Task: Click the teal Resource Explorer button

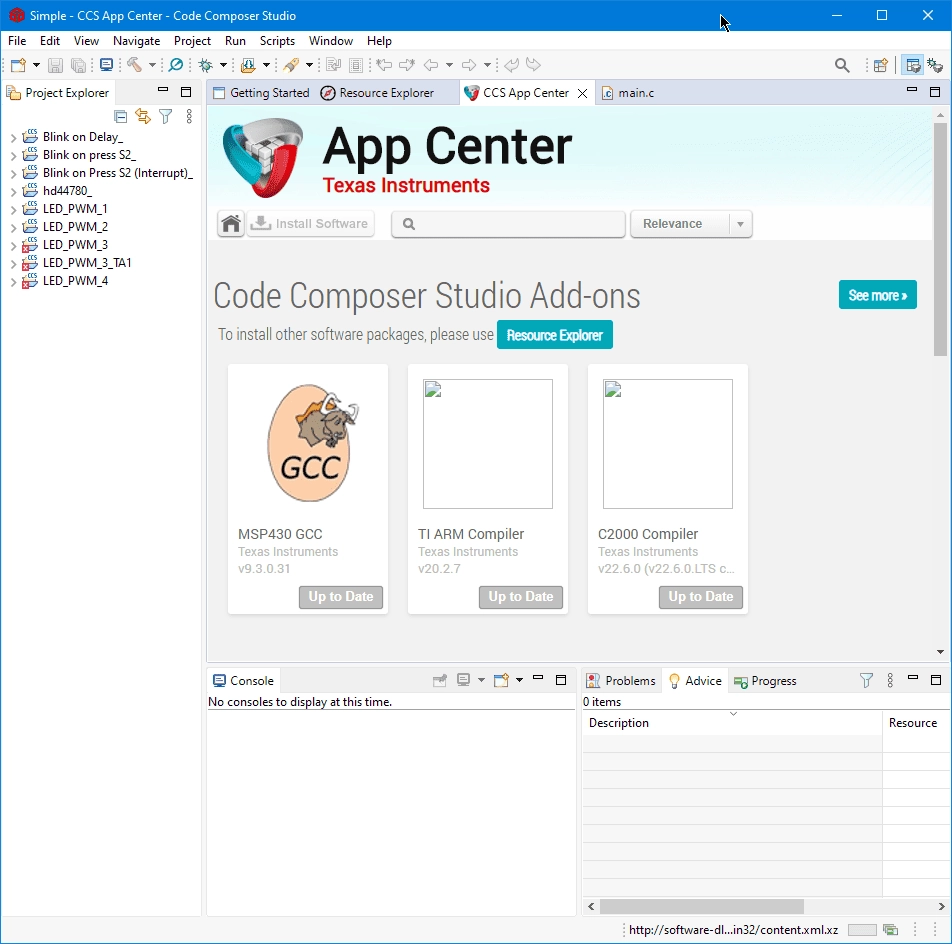Action: click(554, 335)
